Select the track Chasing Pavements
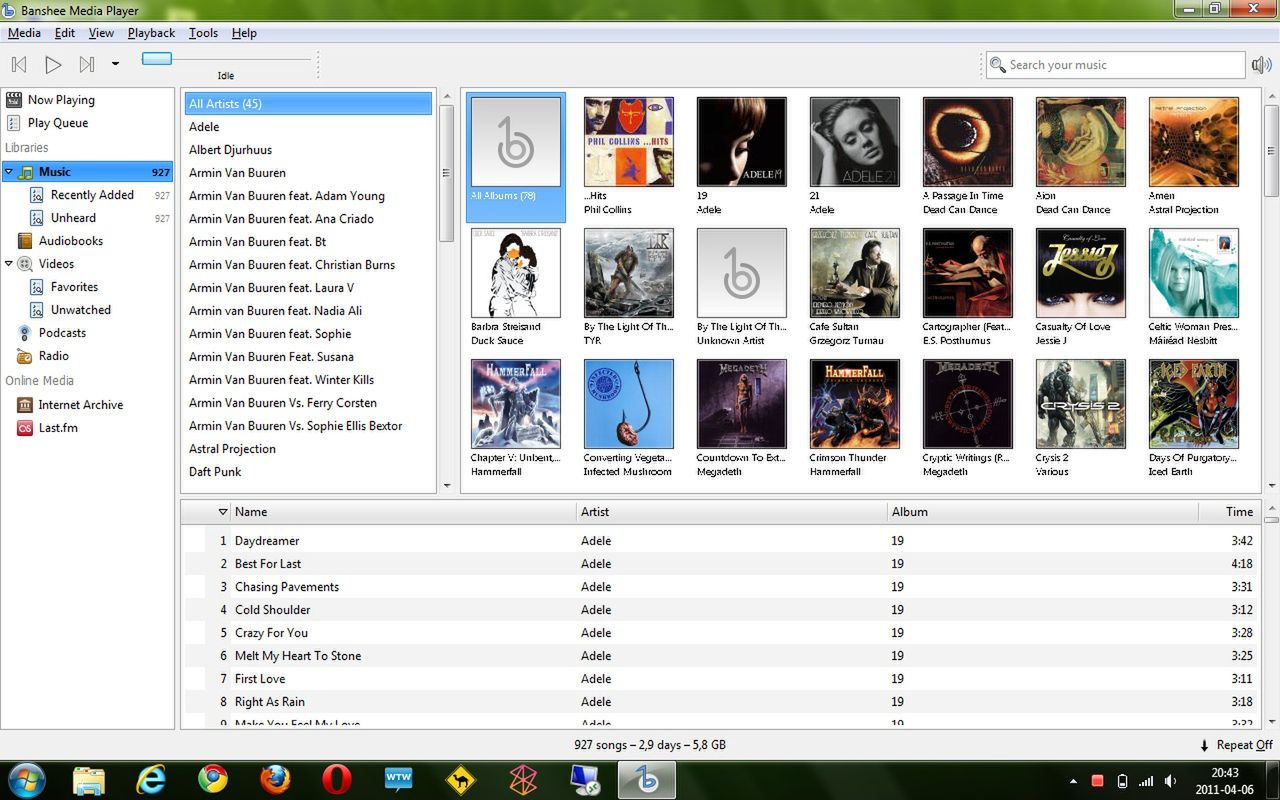The height and width of the screenshot is (800, 1280). pos(720,587)
